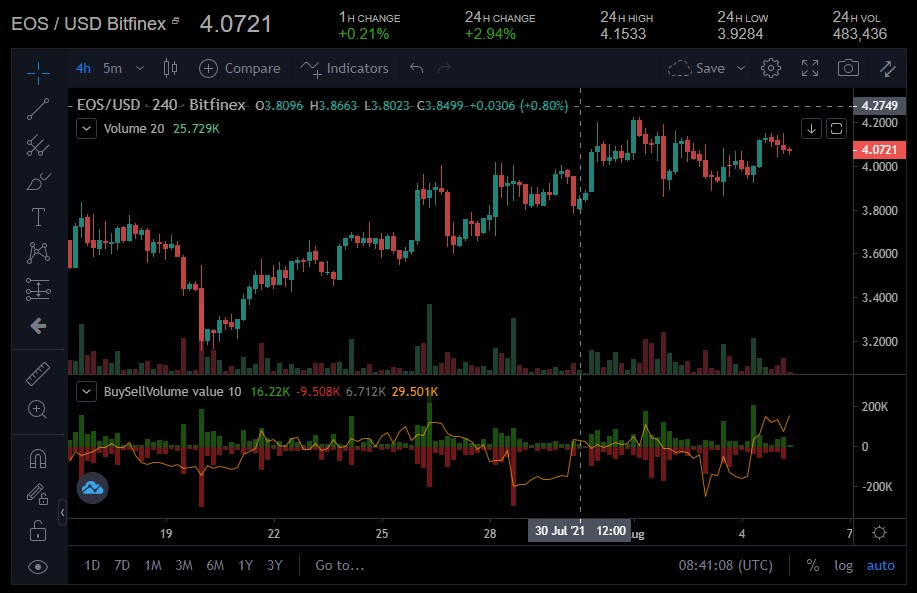Screen dimensions: 917x593
Task: Open the prediction and measurement tools
Action: [38, 289]
